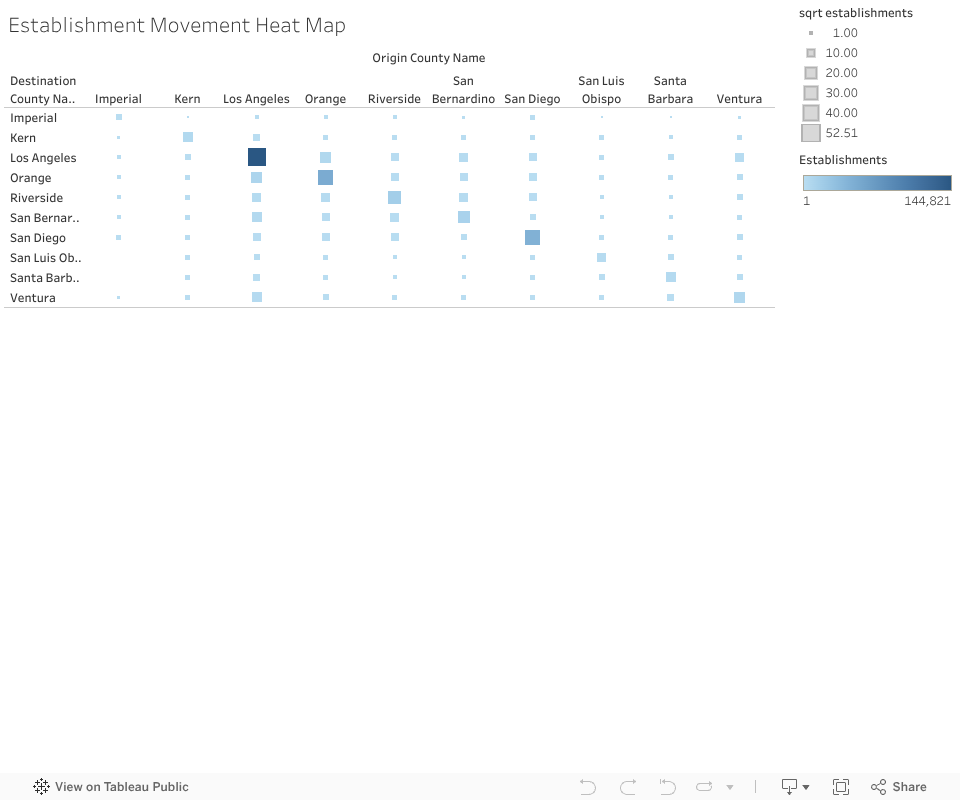This screenshot has width=960, height=800.
Task: Click the 'Establishments' legend title
Action: [x=842, y=160]
